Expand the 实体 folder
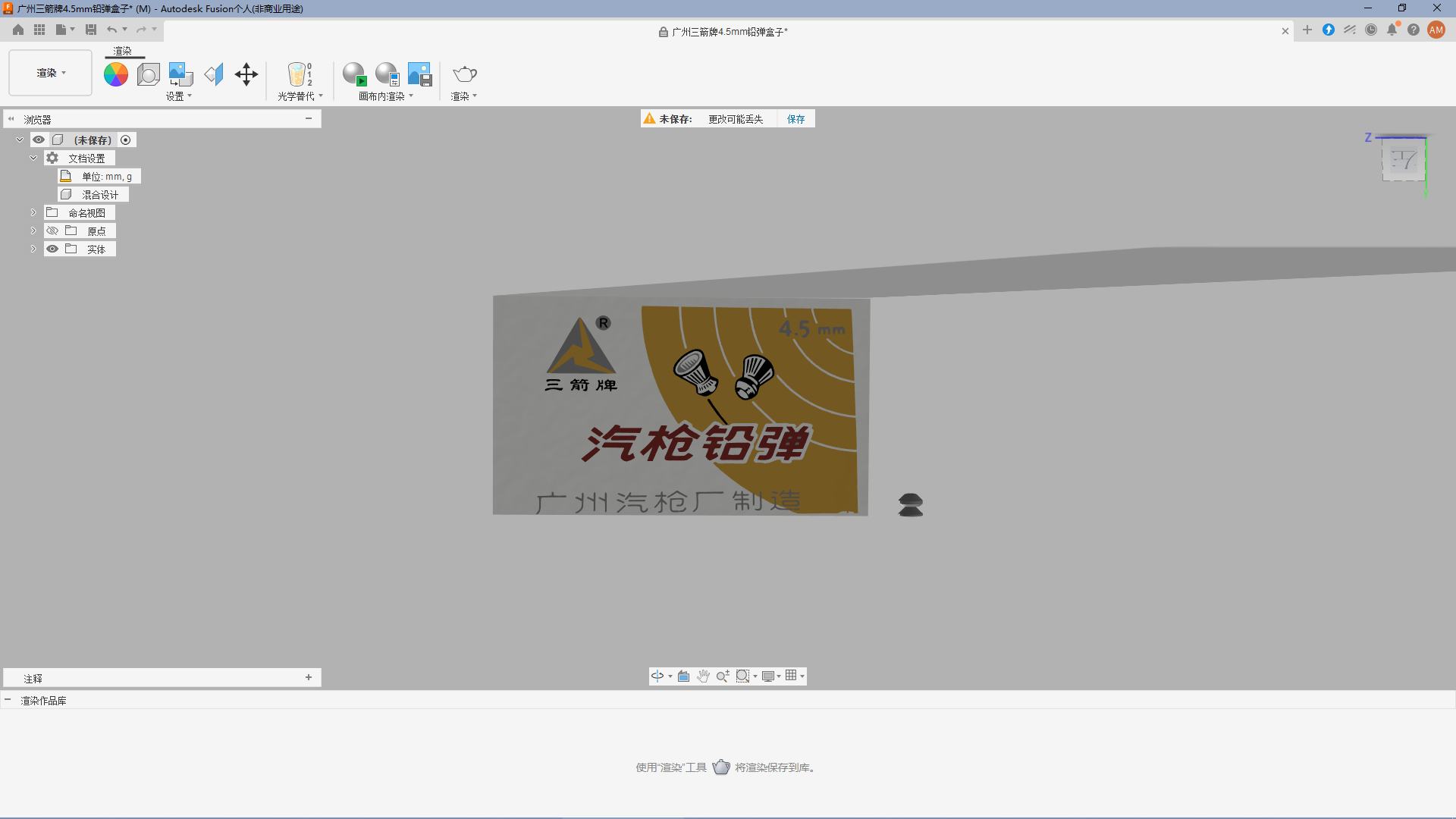Viewport: 1456px width, 819px height. [33, 249]
